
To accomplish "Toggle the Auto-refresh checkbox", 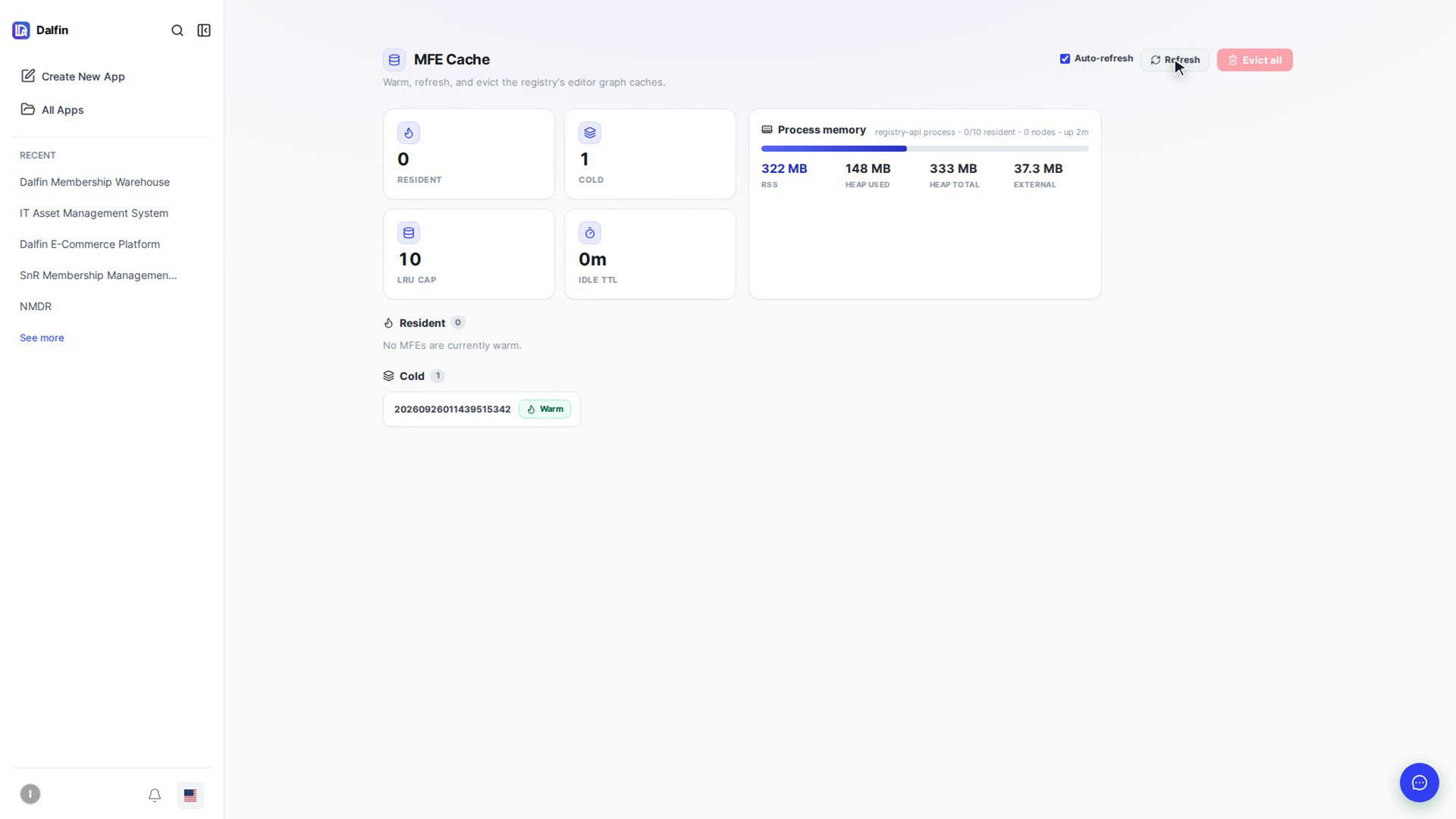I will coord(1065,58).
